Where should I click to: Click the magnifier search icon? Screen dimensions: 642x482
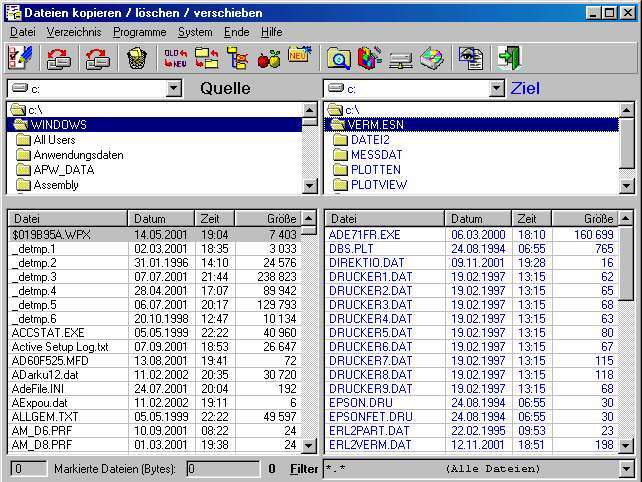click(x=339, y=59)
